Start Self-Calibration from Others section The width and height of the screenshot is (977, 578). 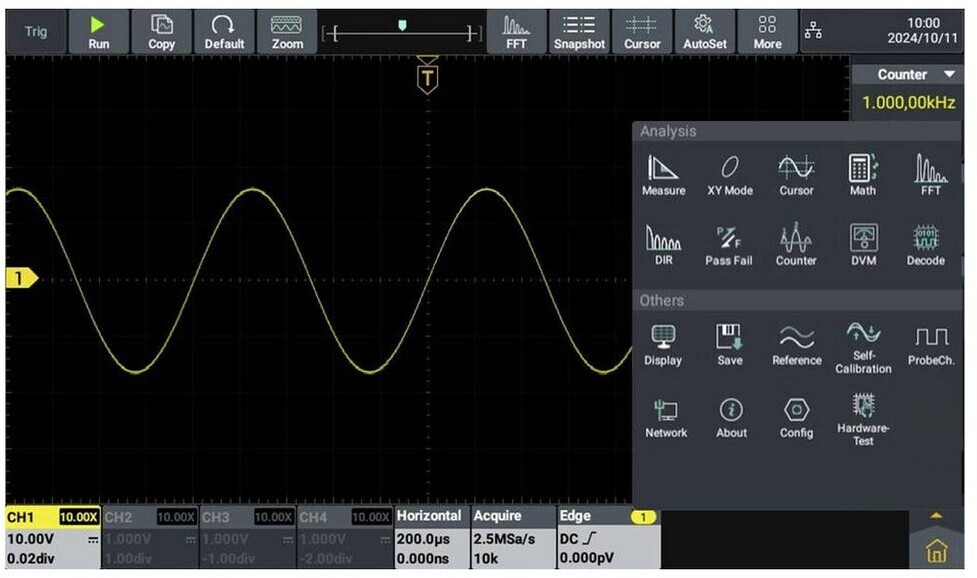862,347
